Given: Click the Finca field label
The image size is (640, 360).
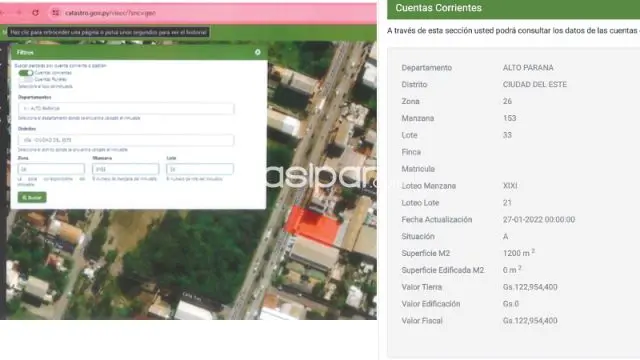Looking at the screenshot, I should 411,152.
